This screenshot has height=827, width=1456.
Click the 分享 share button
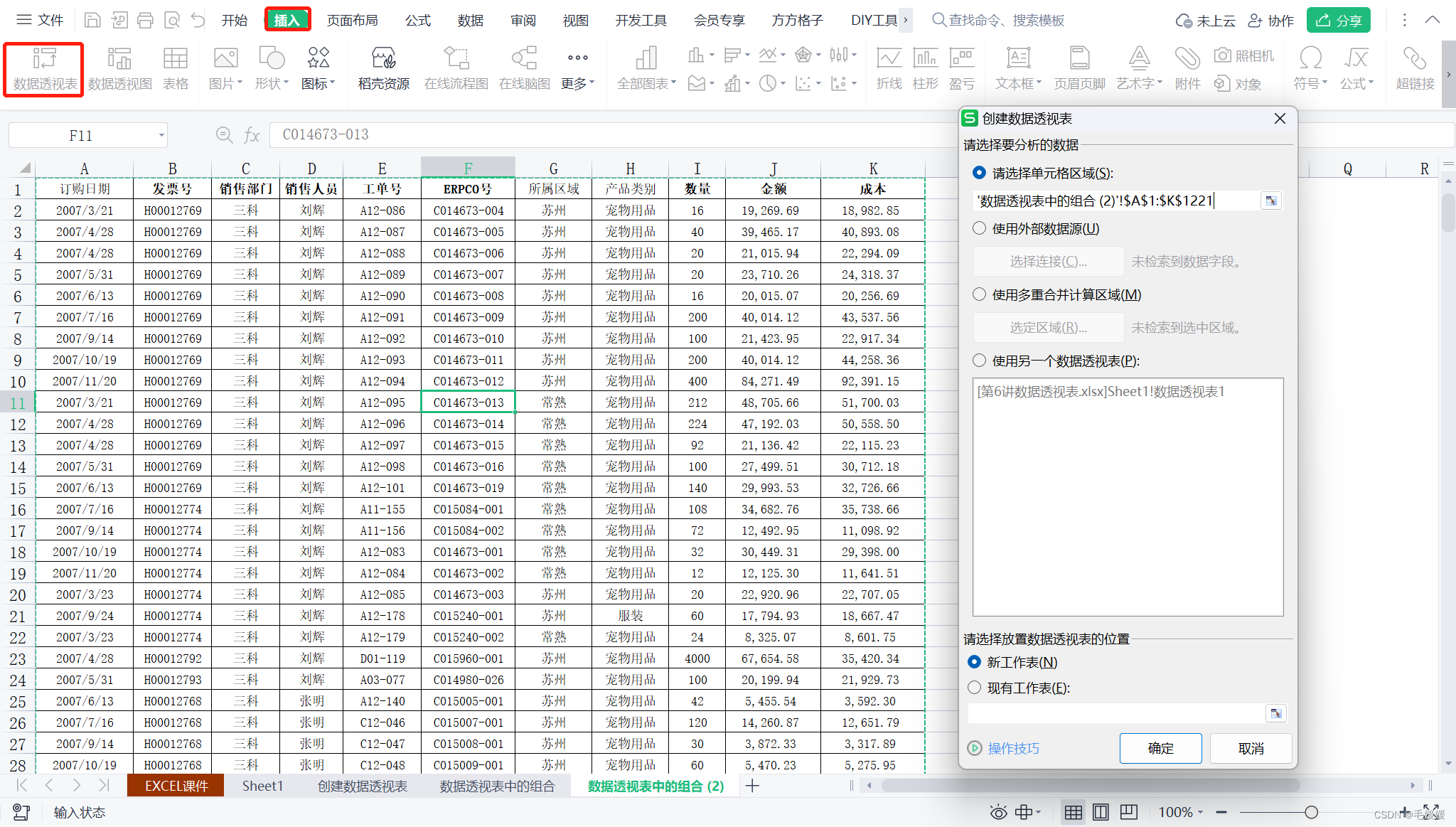1338,20
